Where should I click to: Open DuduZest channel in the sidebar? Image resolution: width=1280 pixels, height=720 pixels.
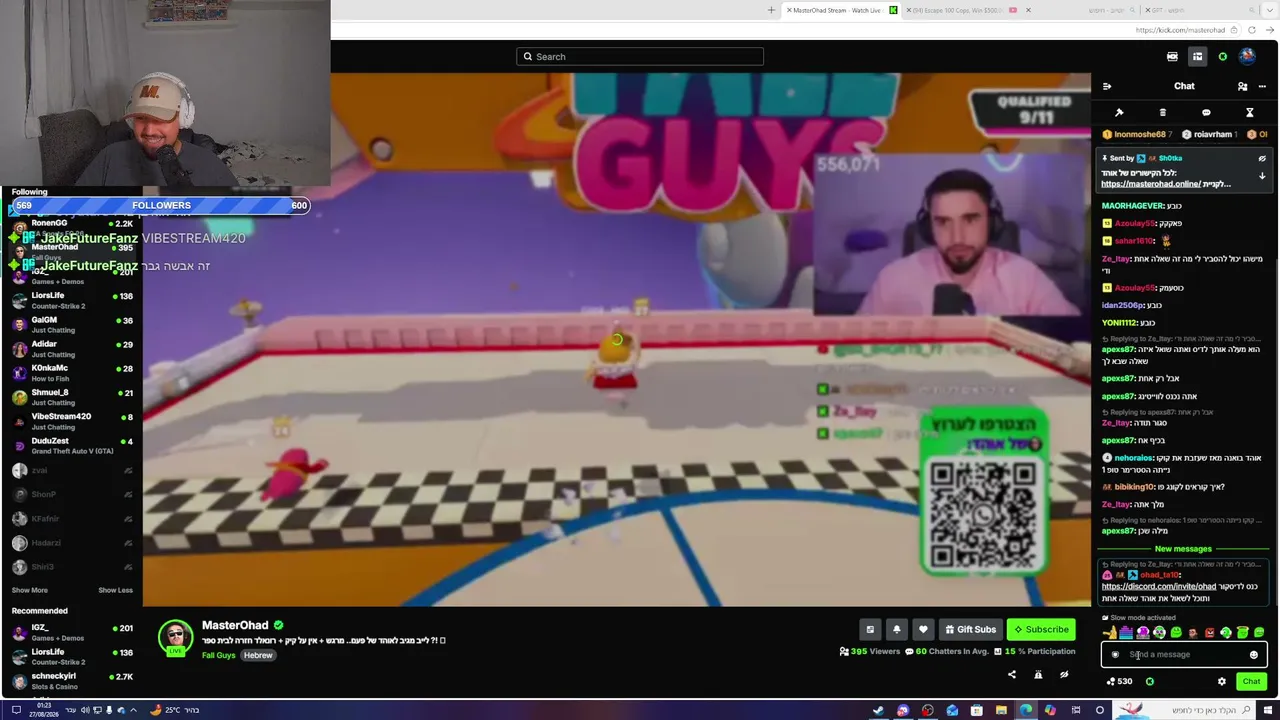(x=72, y=446)
